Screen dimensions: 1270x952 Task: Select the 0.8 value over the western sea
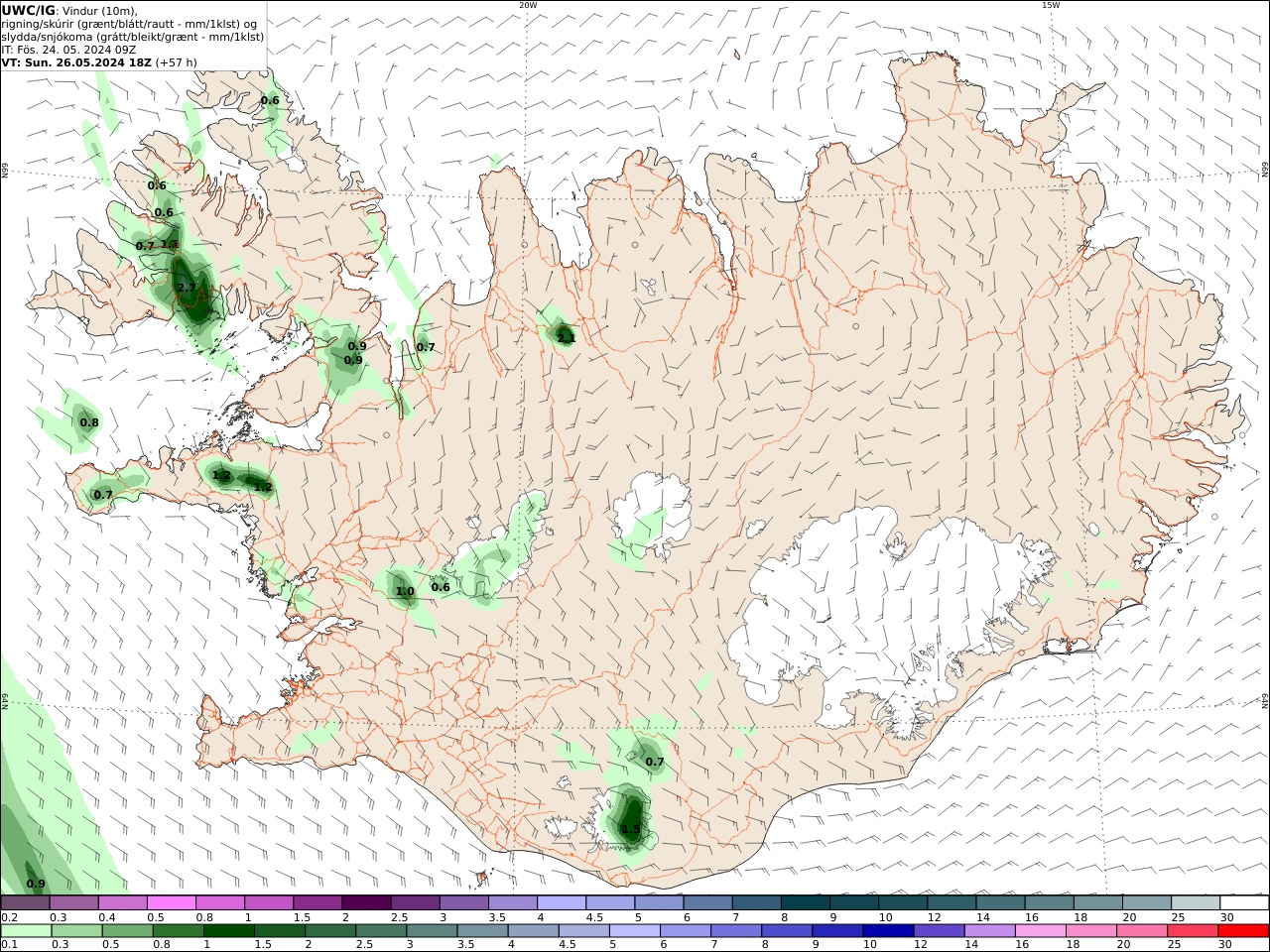point(89,422)
